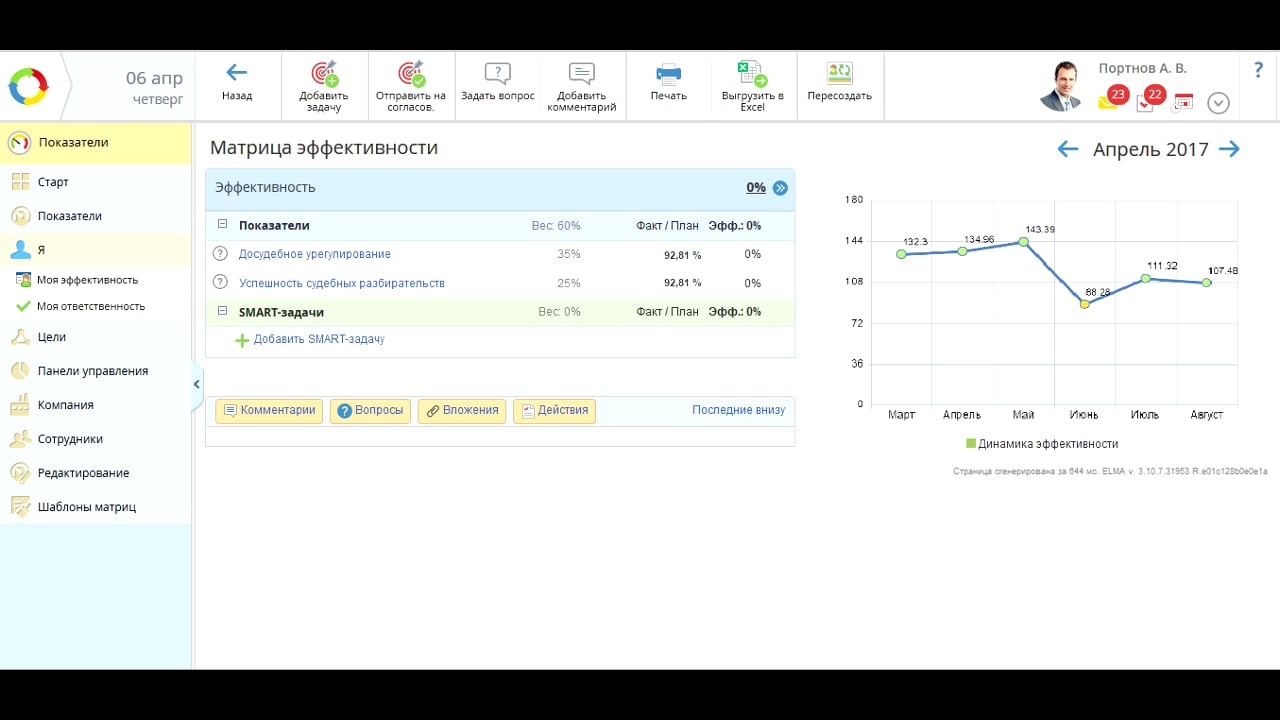Viewport: 1280px width, 720px height.
Task: Open Моя эффективность sidebar subitem
Action: [87, 280]
